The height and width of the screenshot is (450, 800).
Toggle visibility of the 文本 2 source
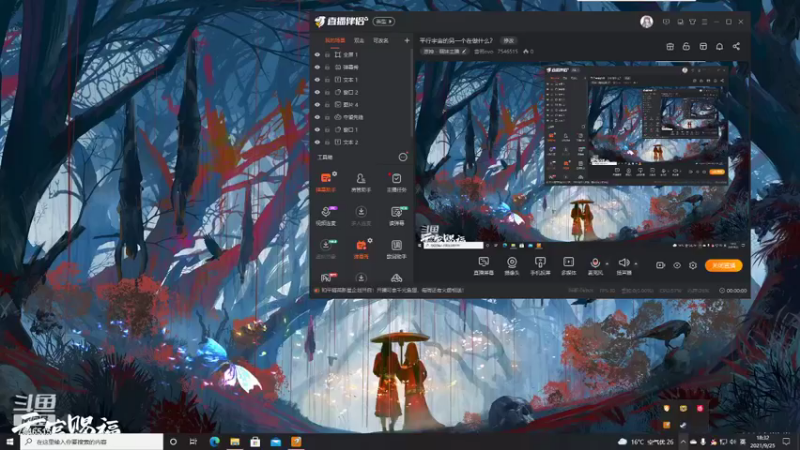(x=317, y=142)
